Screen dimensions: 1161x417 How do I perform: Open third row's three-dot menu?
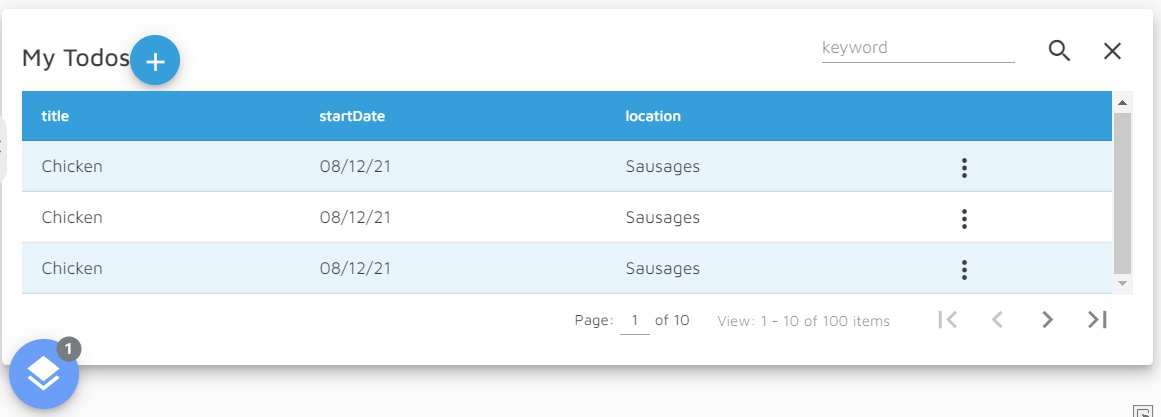point(964,270)
